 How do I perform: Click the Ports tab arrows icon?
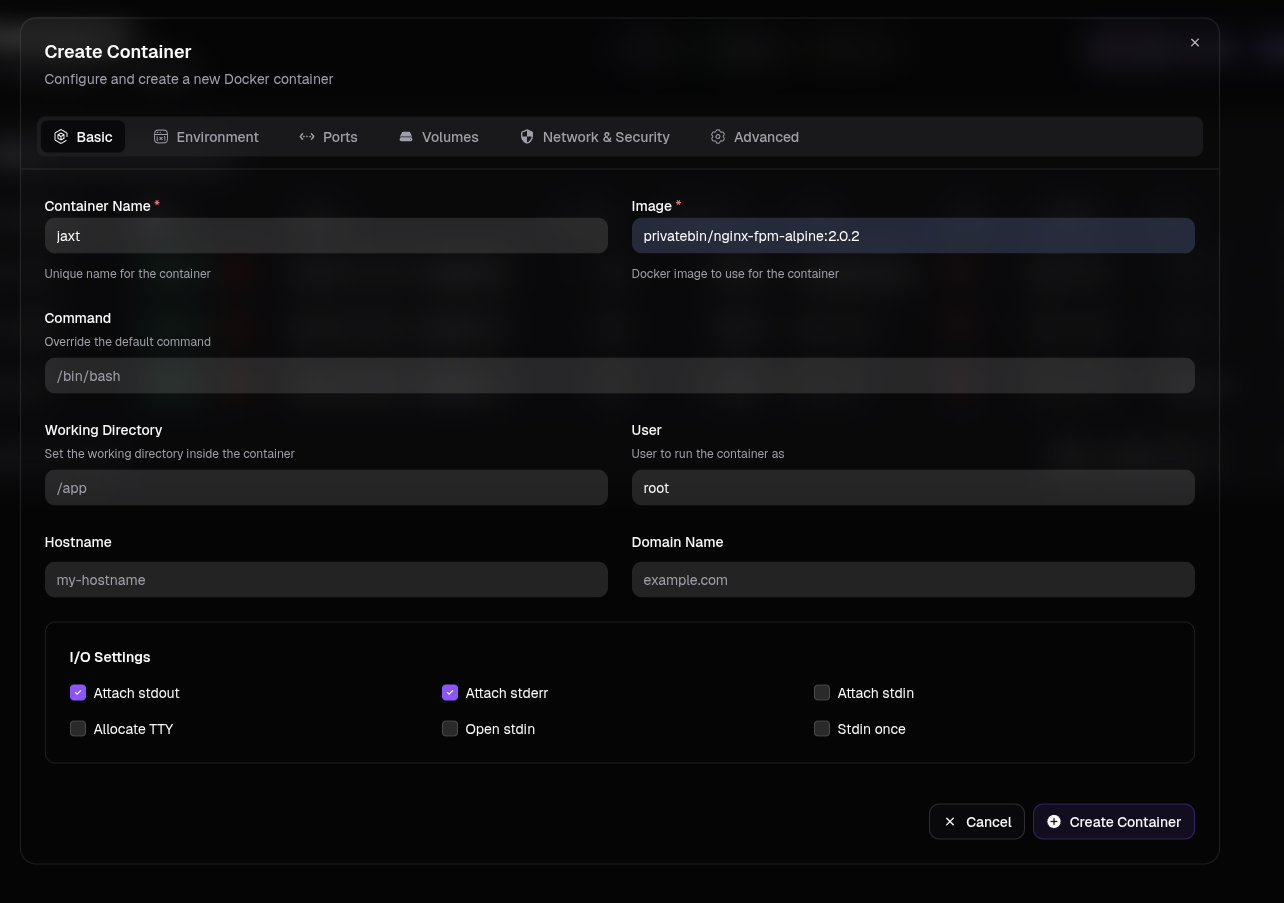[x=307, y=137]
